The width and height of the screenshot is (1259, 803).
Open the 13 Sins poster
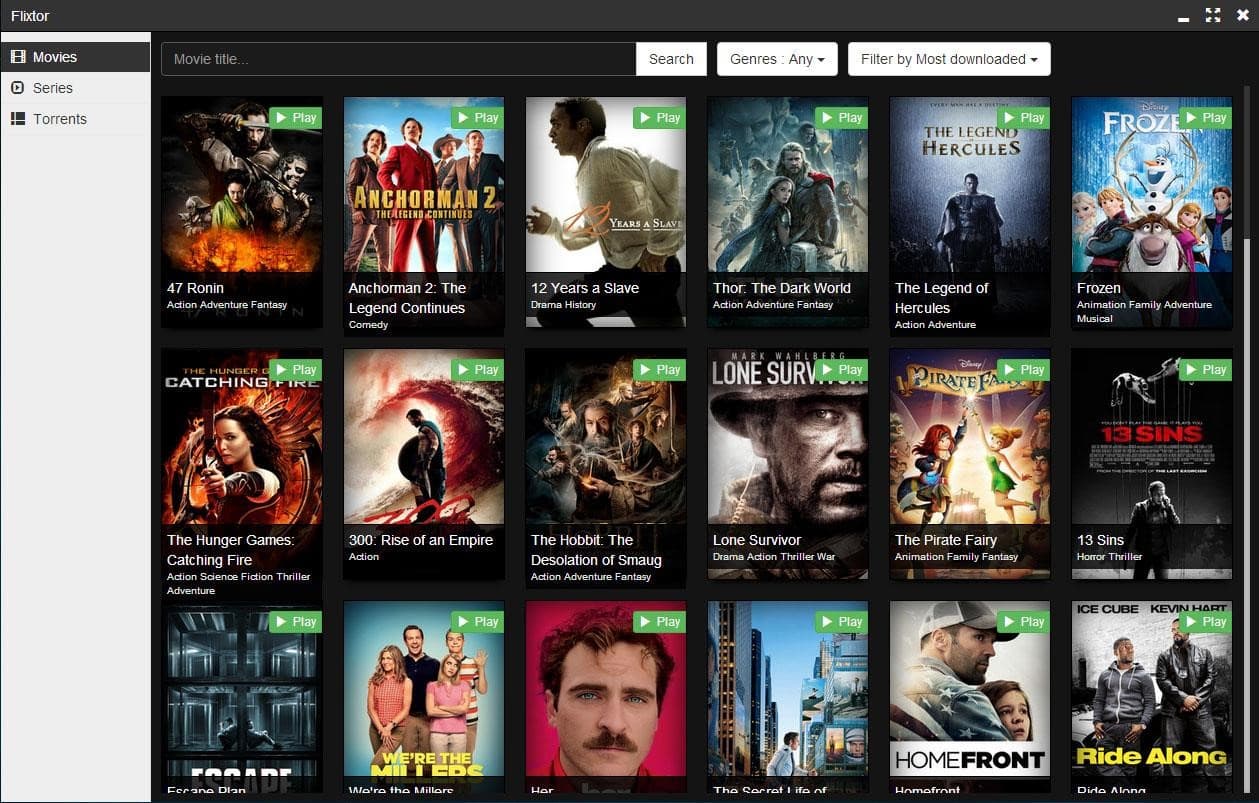click(x=1152, y=464)
